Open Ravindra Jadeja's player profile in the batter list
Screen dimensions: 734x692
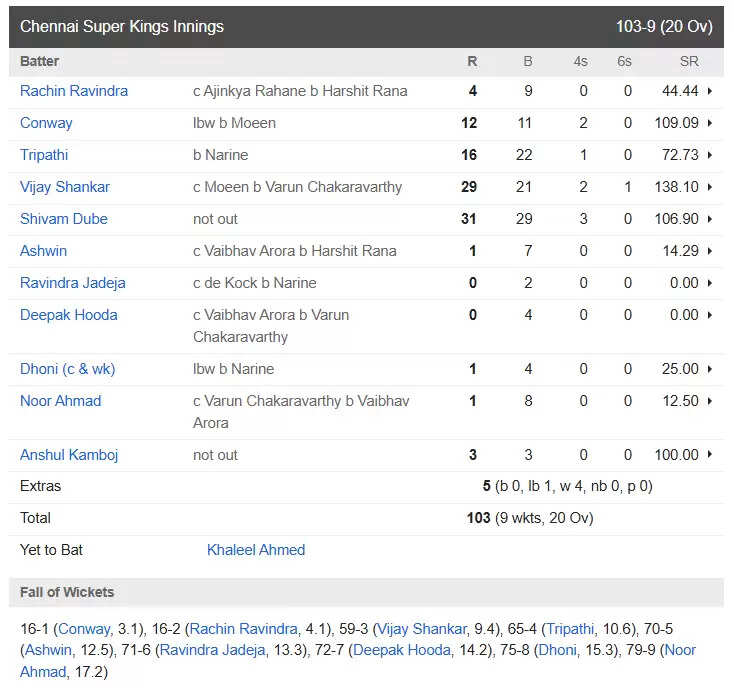pos(73,283)
